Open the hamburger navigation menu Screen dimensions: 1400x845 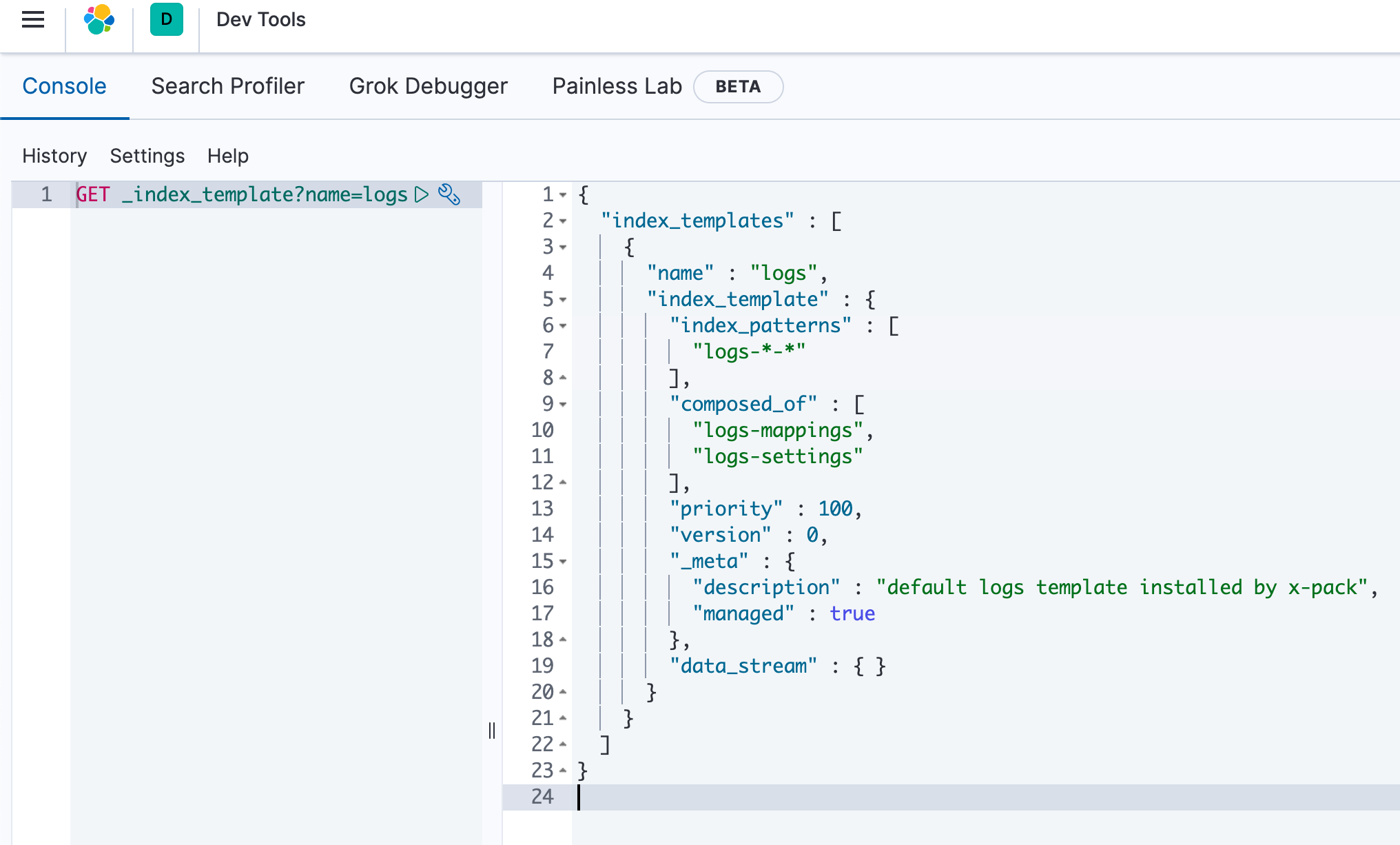tap(33, 19)
